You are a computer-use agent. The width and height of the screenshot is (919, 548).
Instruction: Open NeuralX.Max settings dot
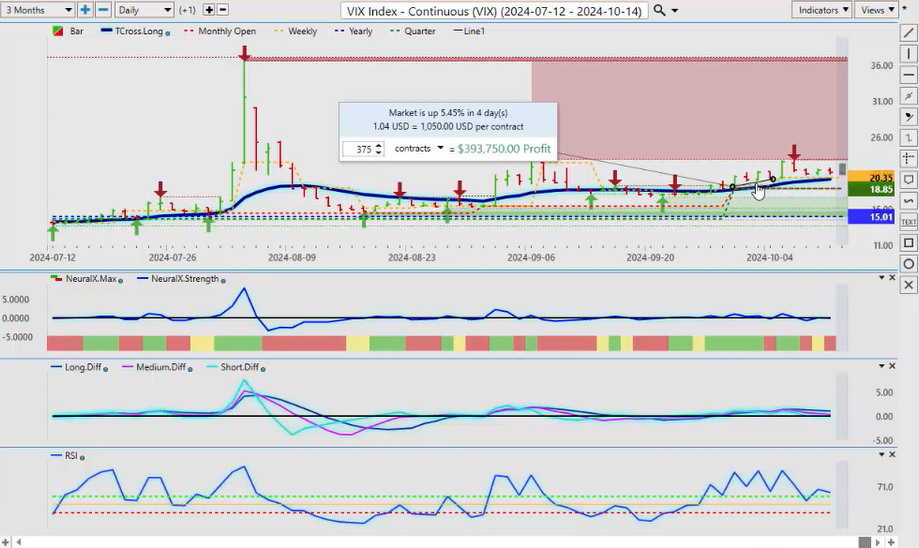click(x=121, y=281)
